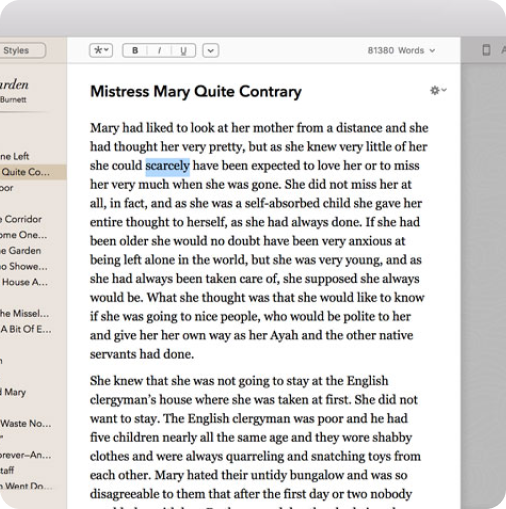Open the 'Went Do...' chapter in sidebar
506x509 pixels.
26,486
